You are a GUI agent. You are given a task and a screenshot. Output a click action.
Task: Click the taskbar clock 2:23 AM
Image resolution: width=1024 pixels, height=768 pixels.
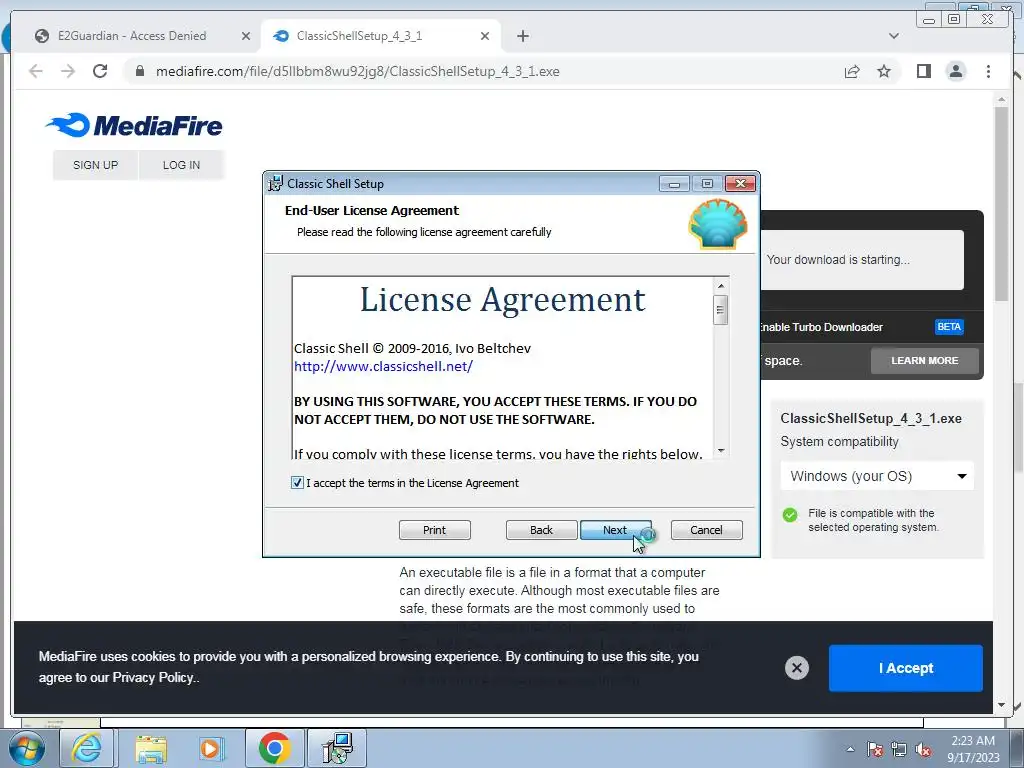pos(973,741)
